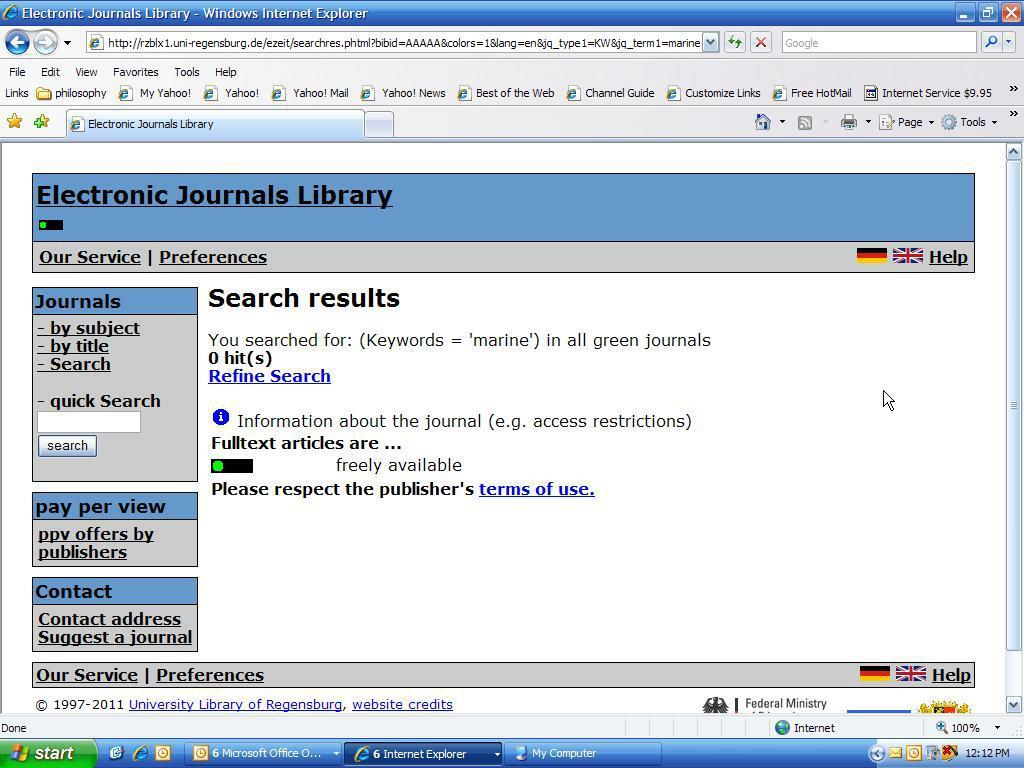Viewport: 1024px width, 768px height.
Task: Expand the address bar URL dropdown
Action: coord(711,43)
